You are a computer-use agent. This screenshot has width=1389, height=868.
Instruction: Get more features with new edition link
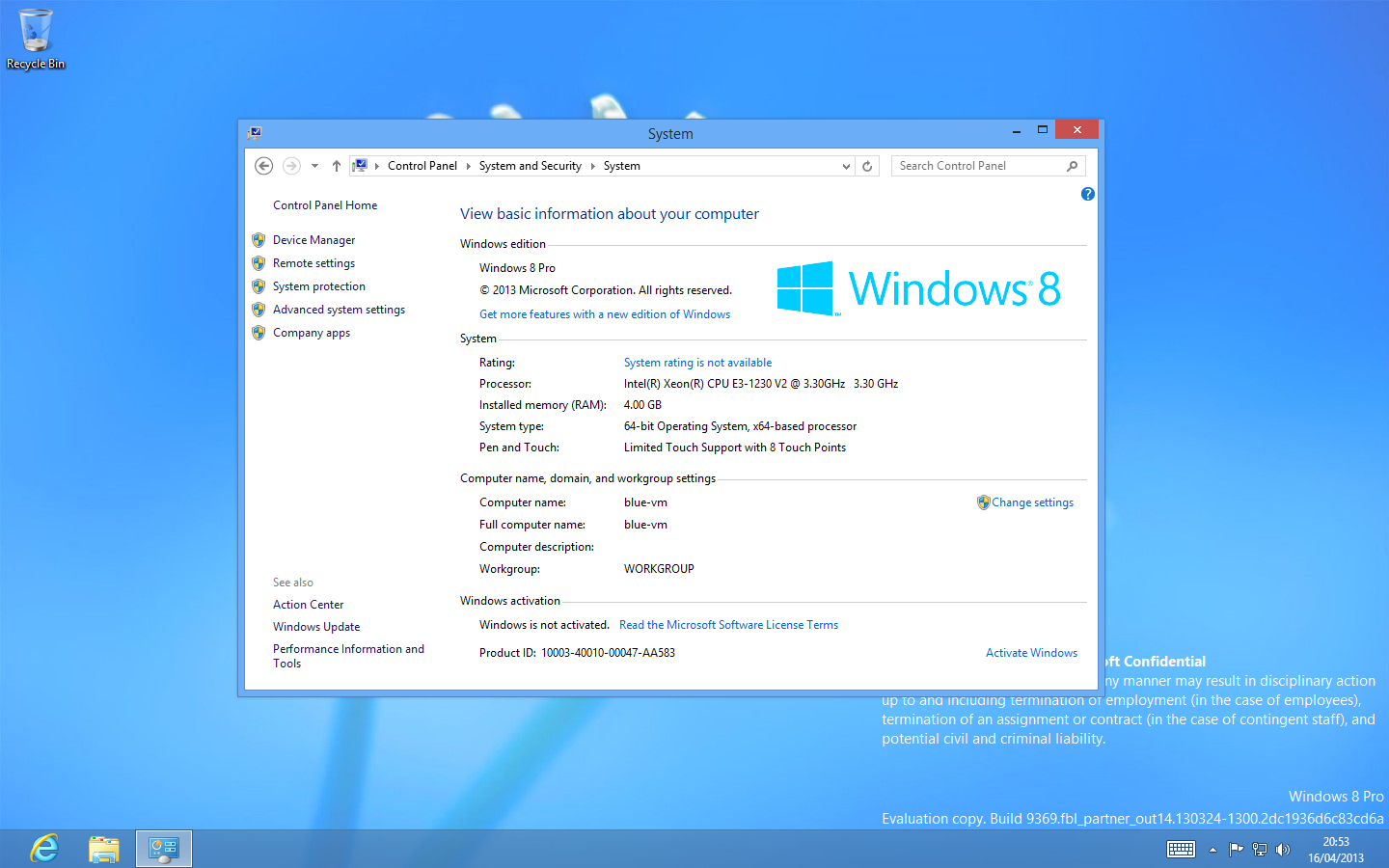pyautogui.click(x=605, y=314)
